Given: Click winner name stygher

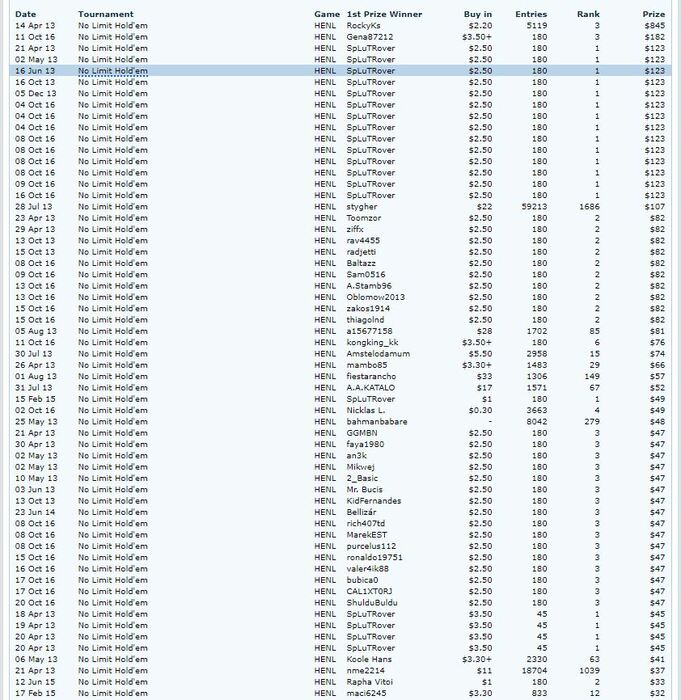Looking at the screenshot, I should point(362,207).
